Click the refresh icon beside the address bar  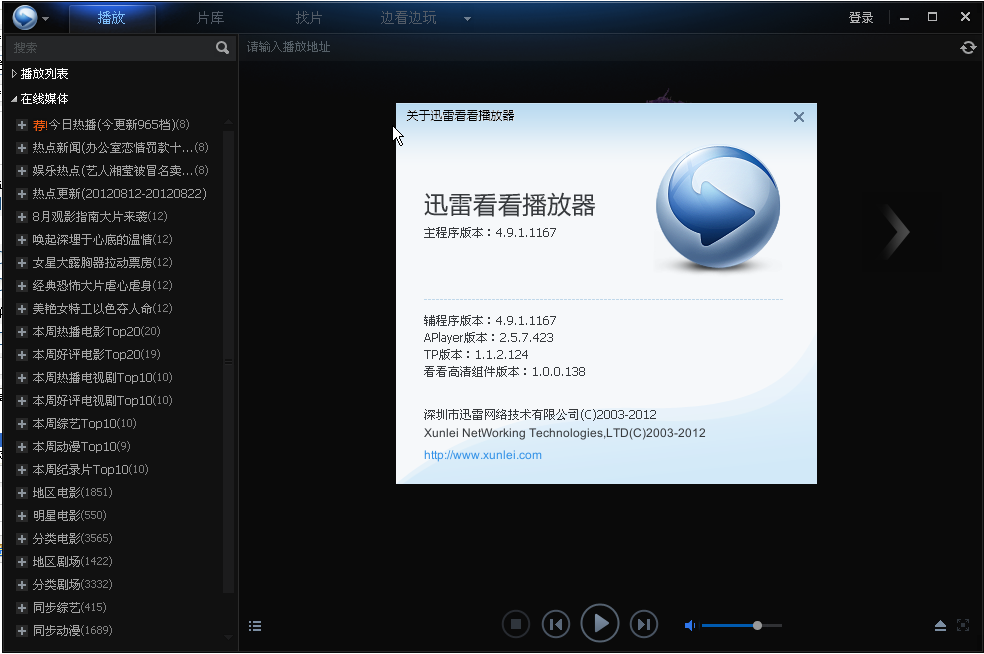point(967,47)
